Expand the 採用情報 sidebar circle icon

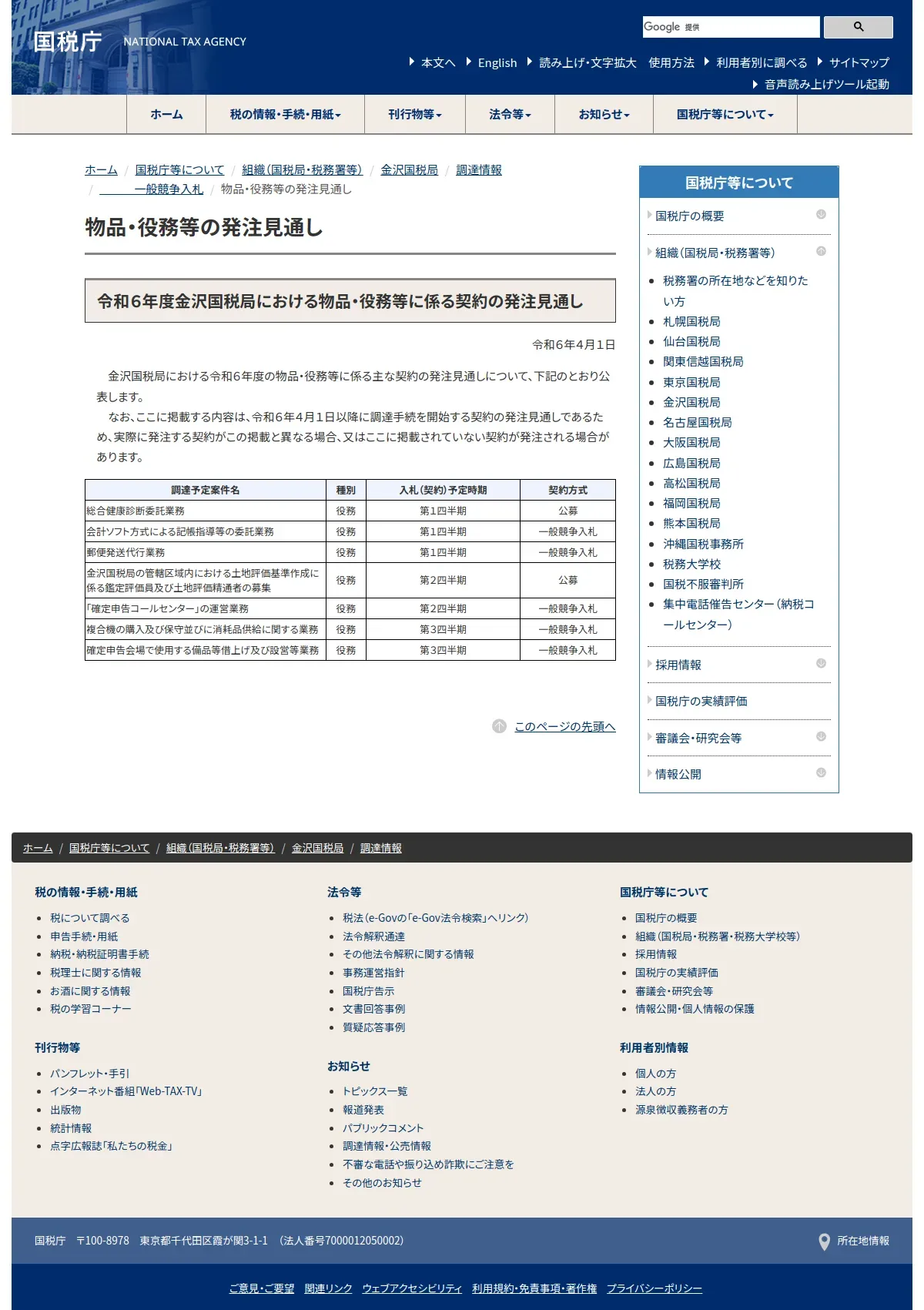[x=821, y=663]
